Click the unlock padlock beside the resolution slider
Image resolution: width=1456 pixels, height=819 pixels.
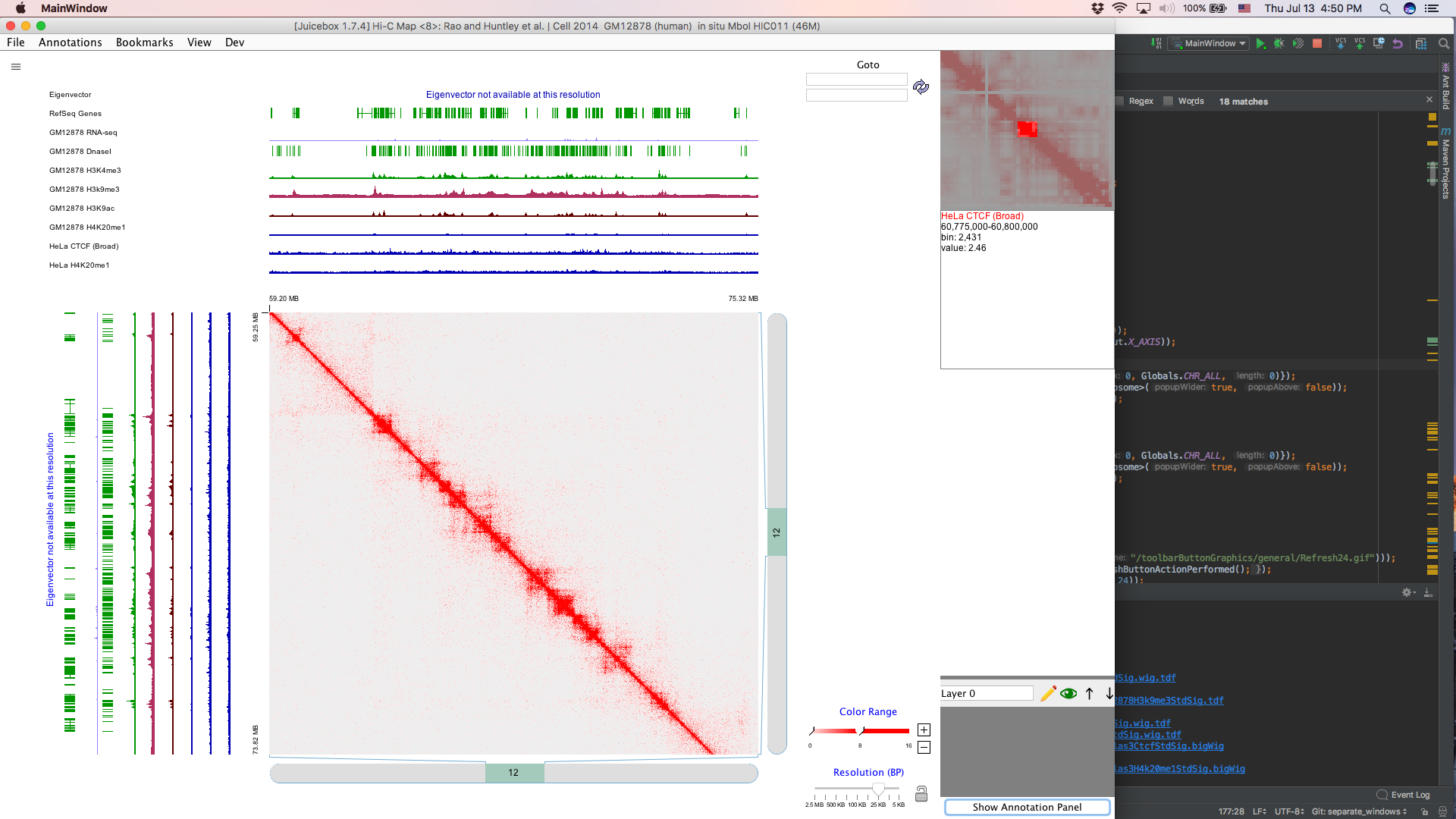[x=921, y=794]
